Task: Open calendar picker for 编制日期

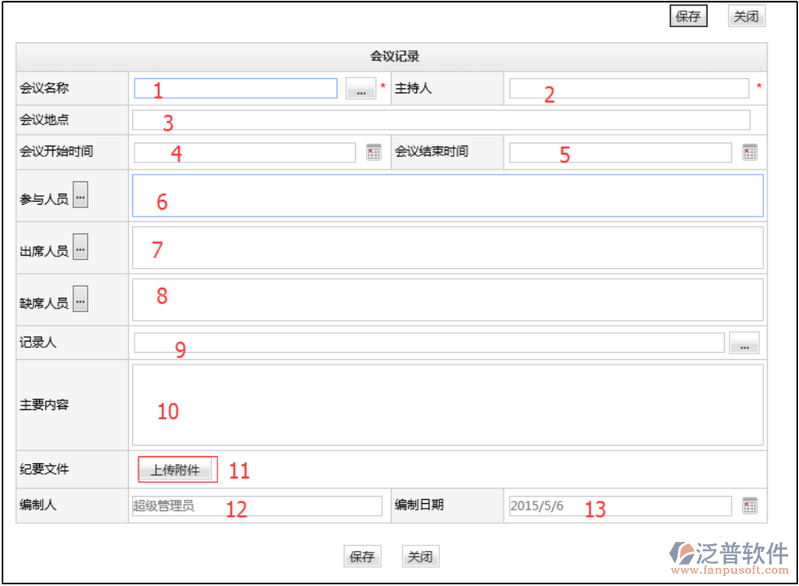Action: tap(750, 506)
